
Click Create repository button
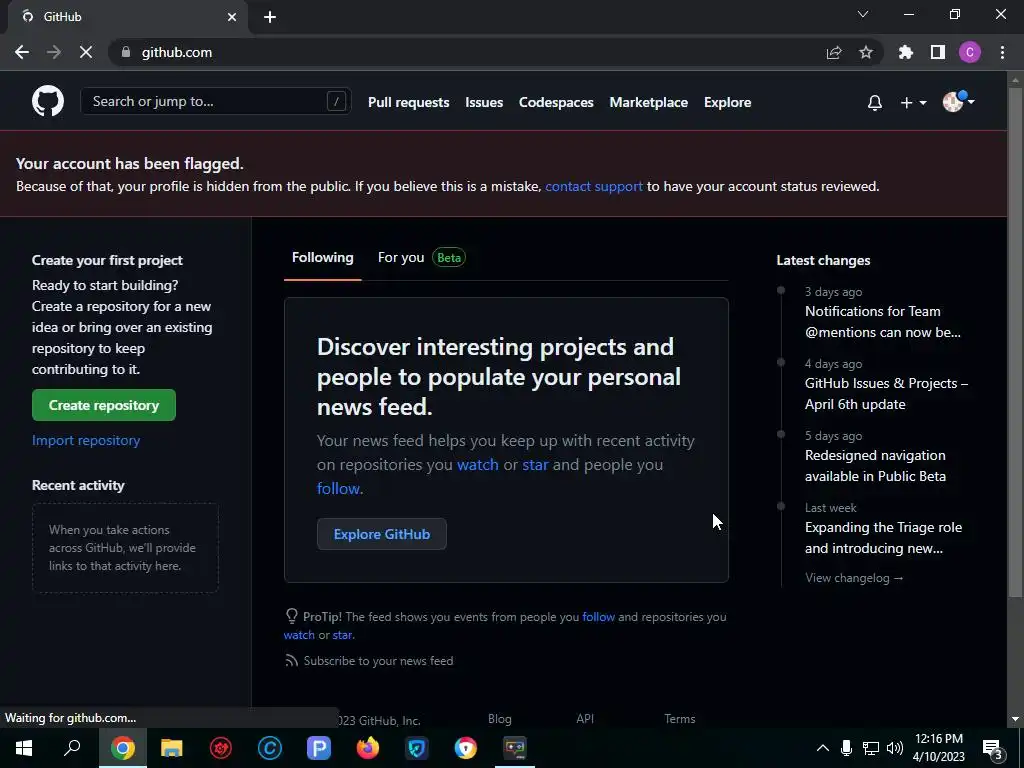[104, 405]
